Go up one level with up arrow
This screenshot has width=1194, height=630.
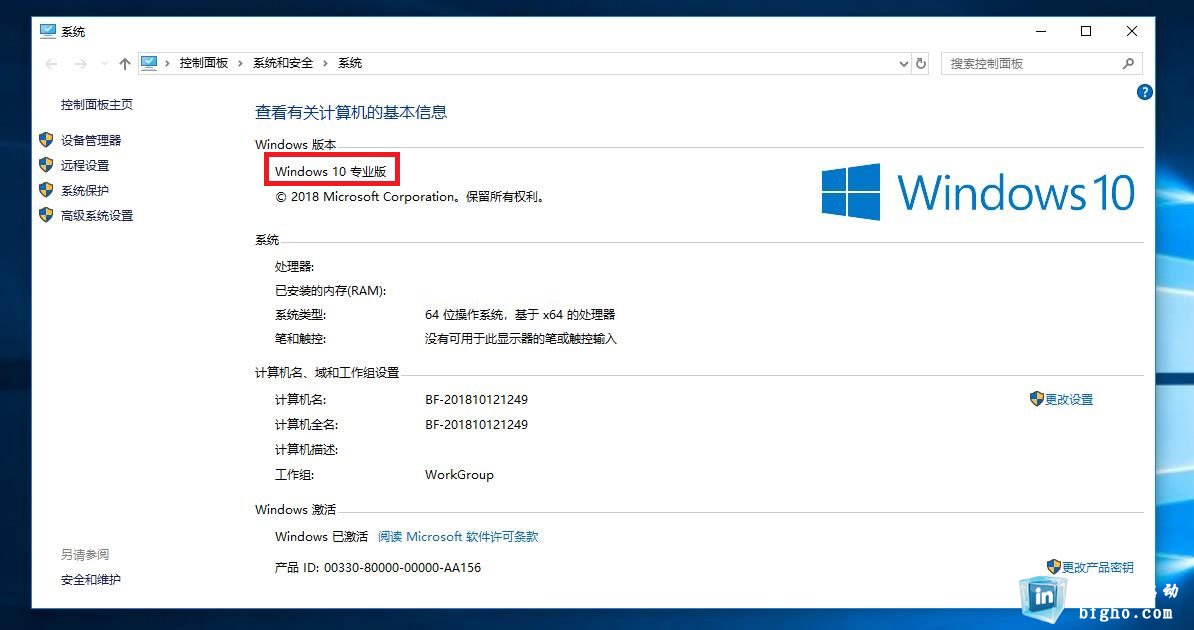125,64
